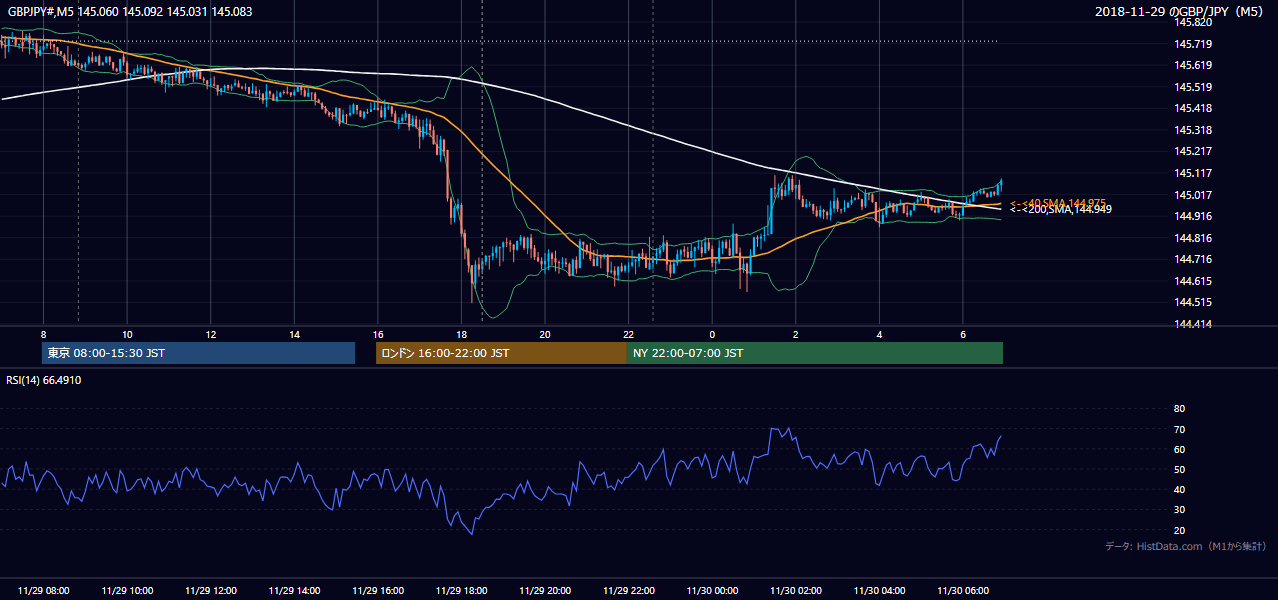Click the 11/30 04:00 time axis label

point(879,590)
